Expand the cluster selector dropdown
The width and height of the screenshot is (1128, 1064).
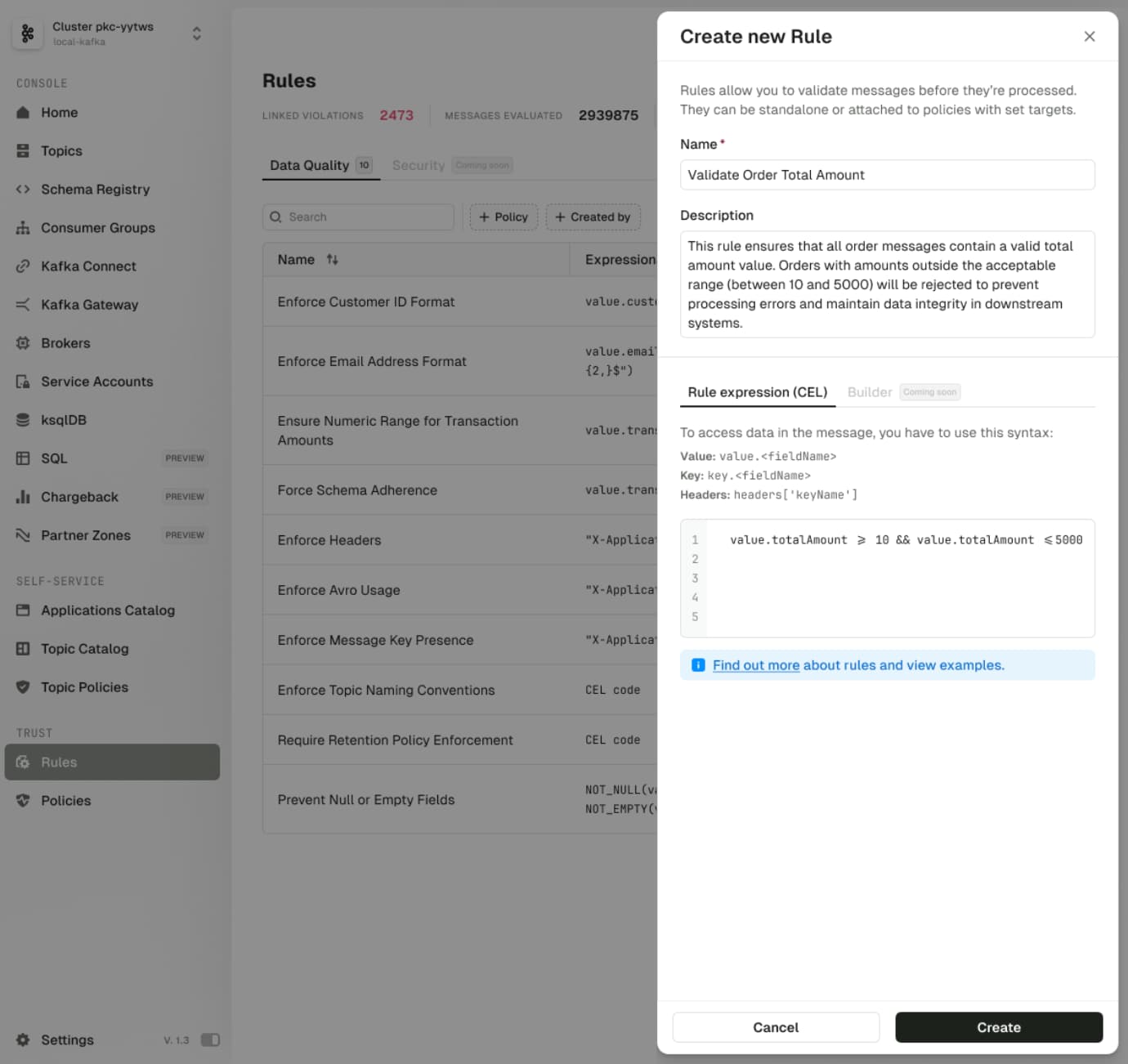pyautogui.click(x=196, y=34)
